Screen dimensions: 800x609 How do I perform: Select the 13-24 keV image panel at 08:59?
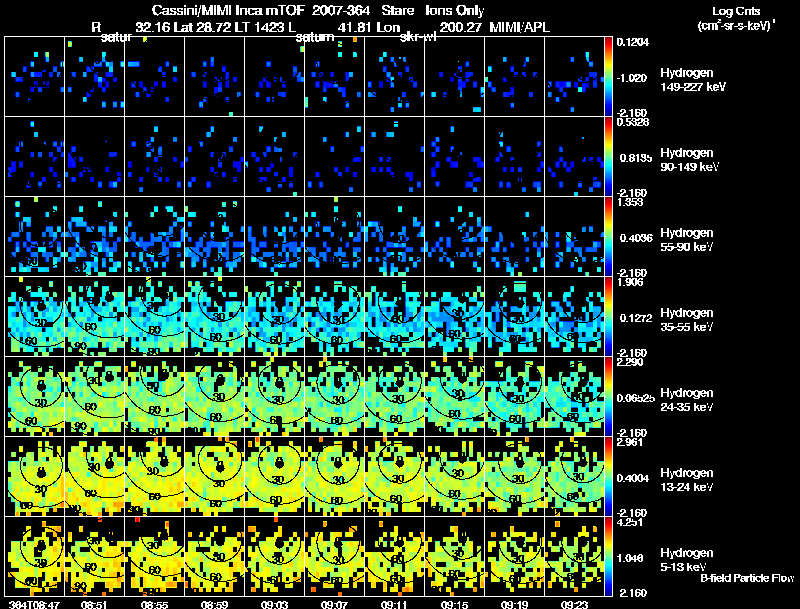(x=214, y=477)
